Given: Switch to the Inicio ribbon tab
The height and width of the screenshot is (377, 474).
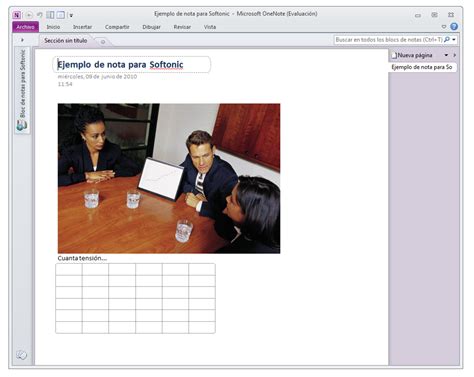Looking at the screenshot, I should 53,27.
